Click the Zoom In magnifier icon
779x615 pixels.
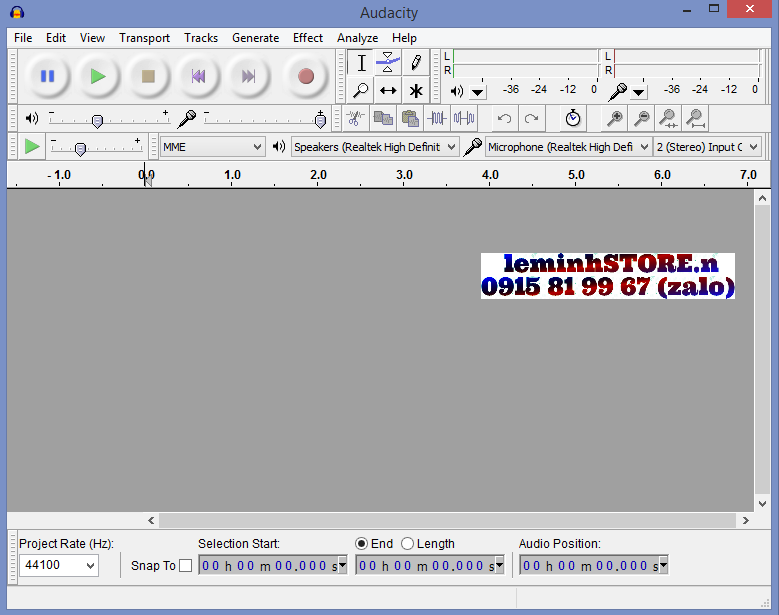(x=615, y=118)
